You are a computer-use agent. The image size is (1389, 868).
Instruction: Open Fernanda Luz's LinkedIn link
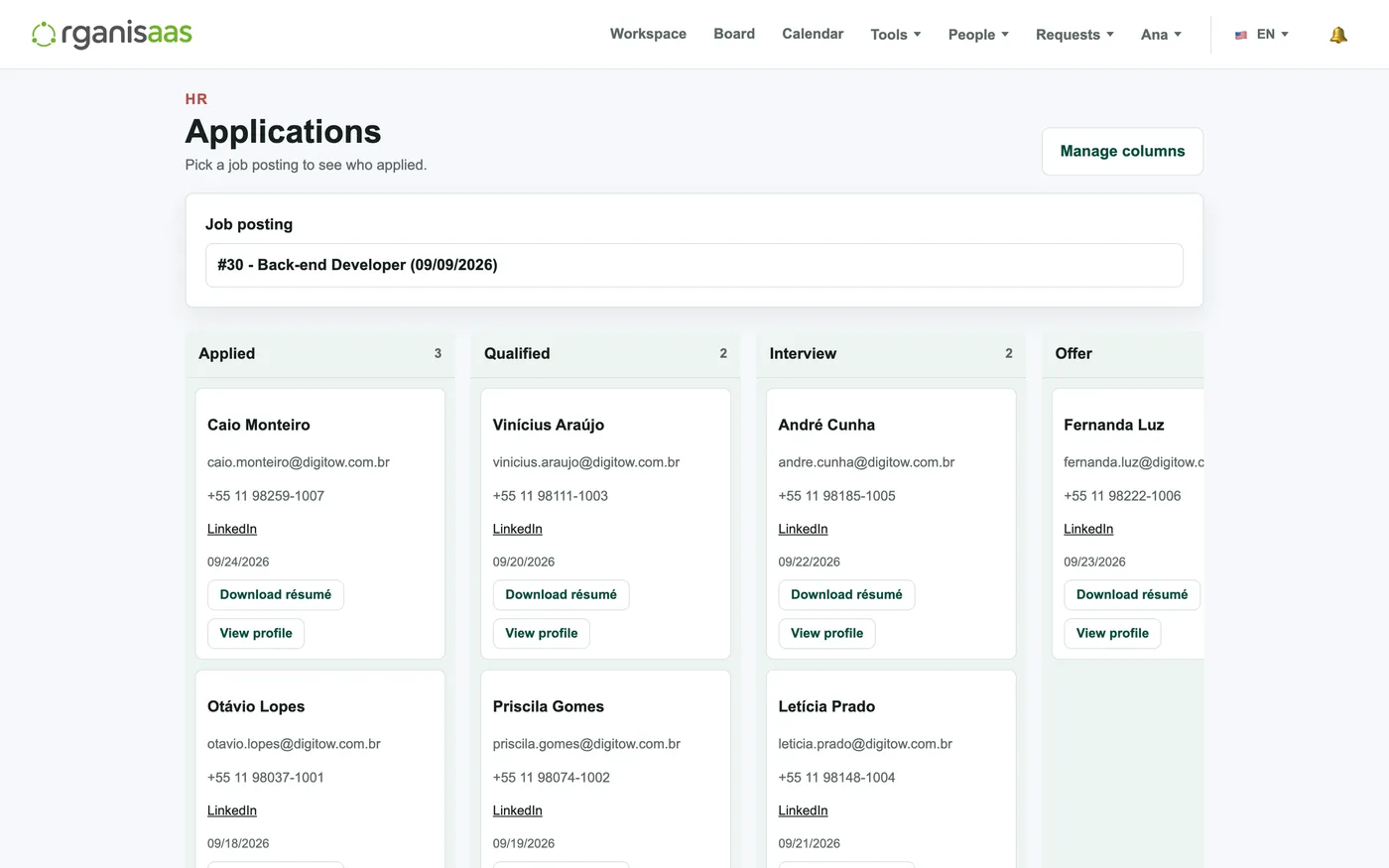pos(1088,529)
